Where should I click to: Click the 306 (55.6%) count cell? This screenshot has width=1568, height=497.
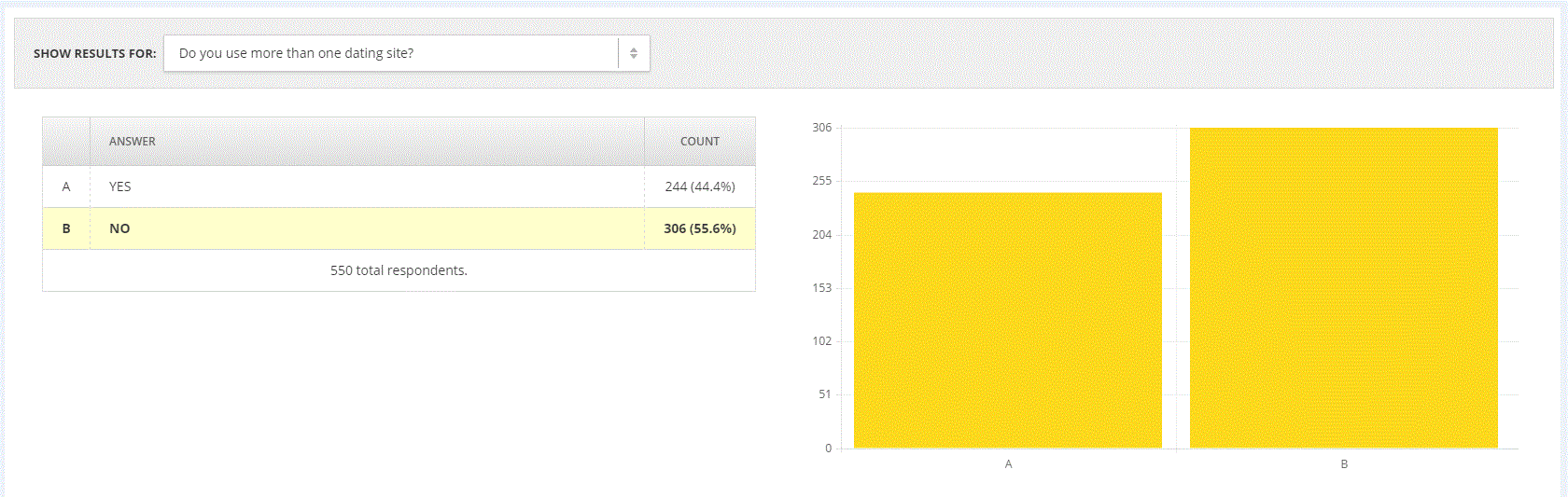click(x=700, y=228)
